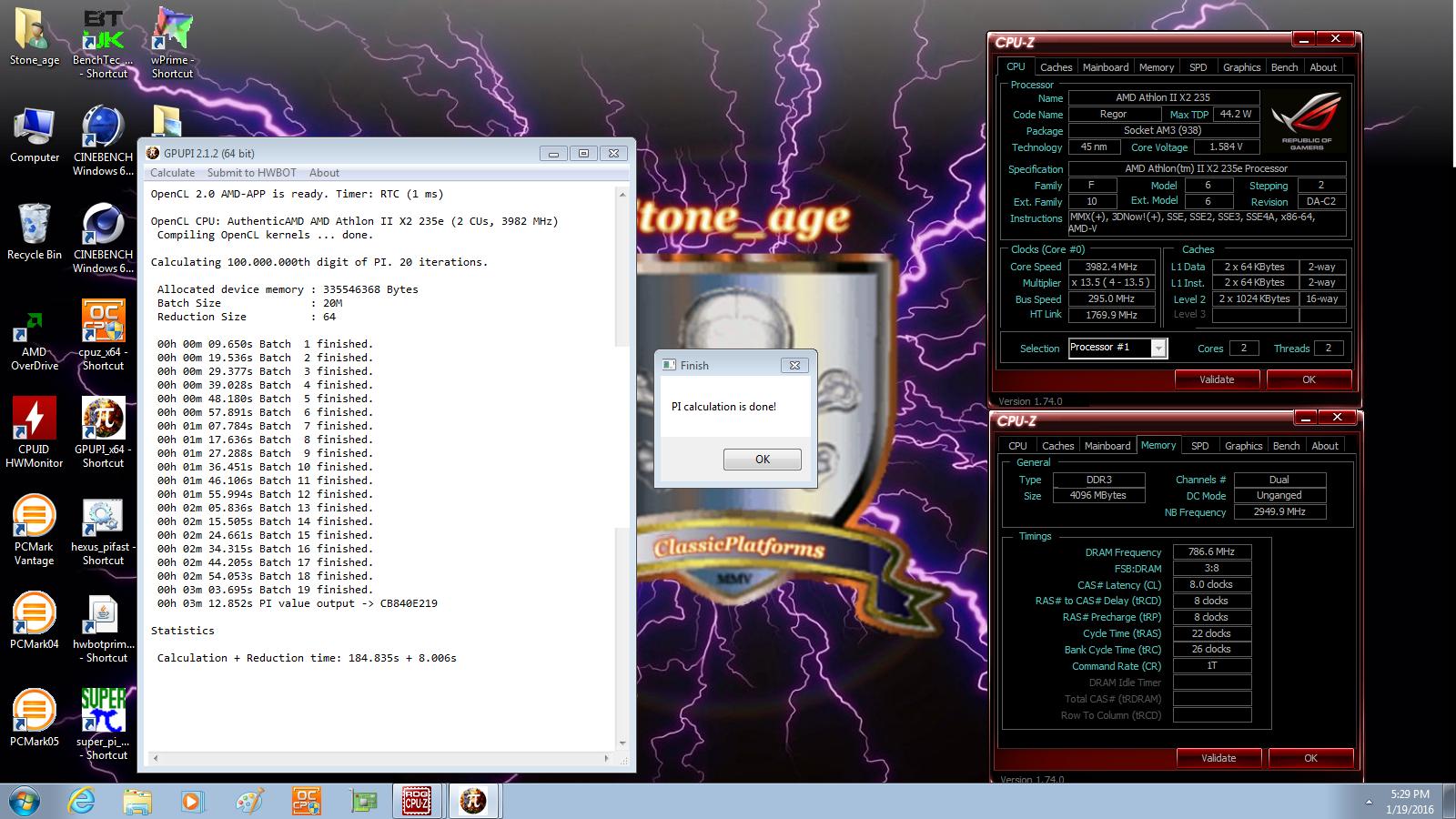Click Core Speed value 3982.4 MHz
Viewport: 1456px width, 819px height.
(x=1111, y=267)
